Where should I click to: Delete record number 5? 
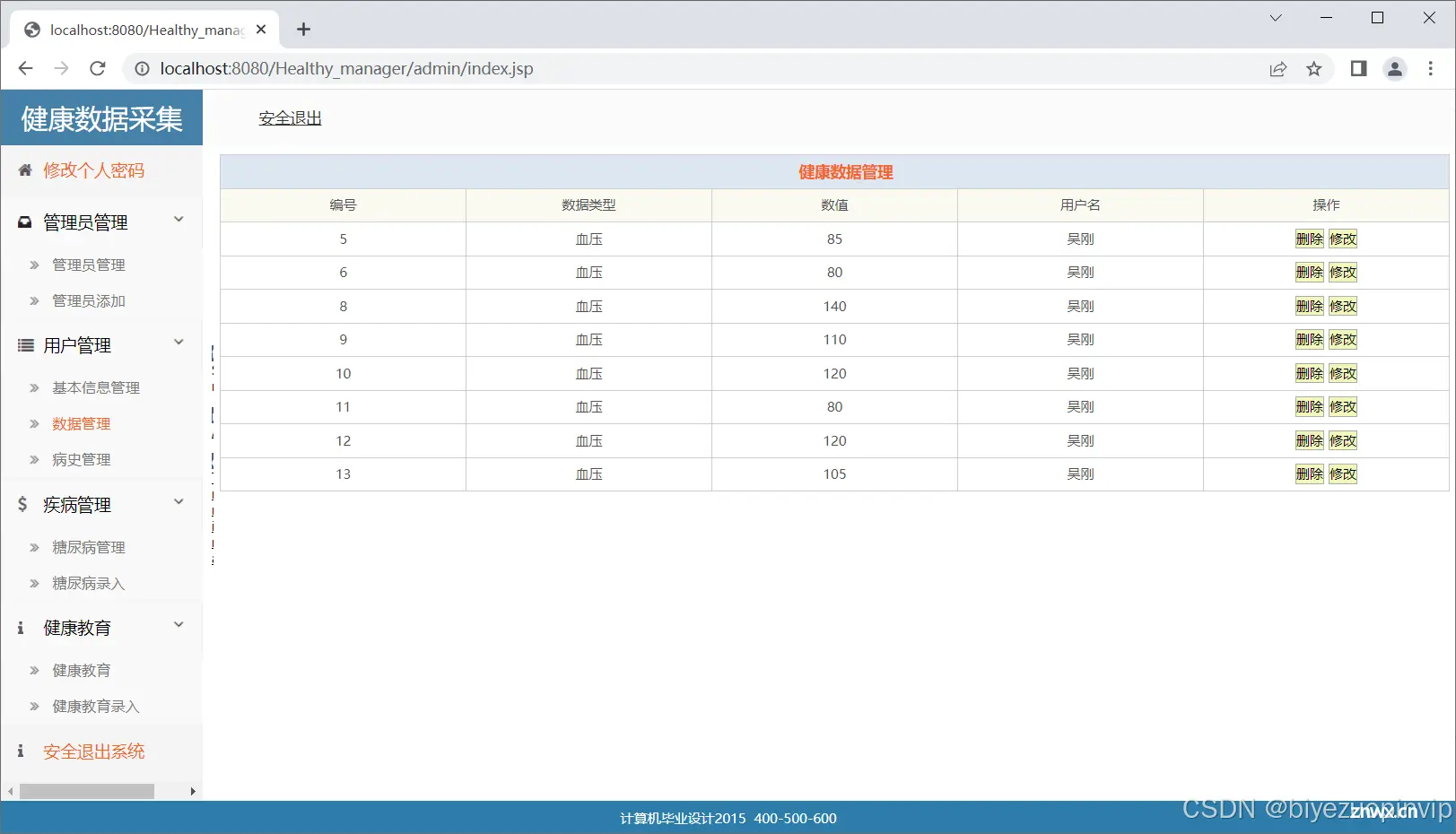tap(1309, 239)
